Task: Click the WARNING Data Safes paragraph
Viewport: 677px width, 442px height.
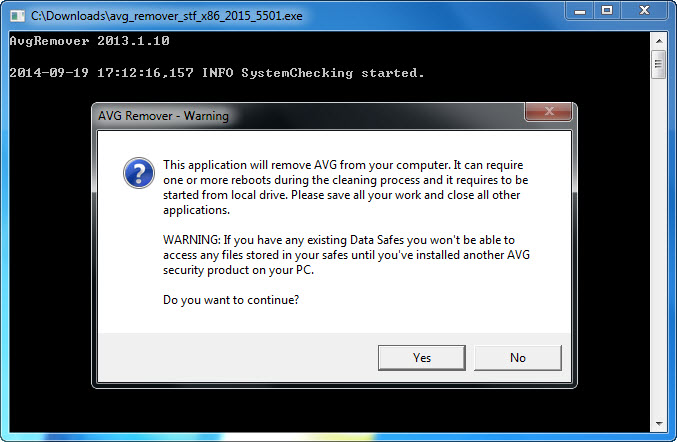Action: point(346,255)
